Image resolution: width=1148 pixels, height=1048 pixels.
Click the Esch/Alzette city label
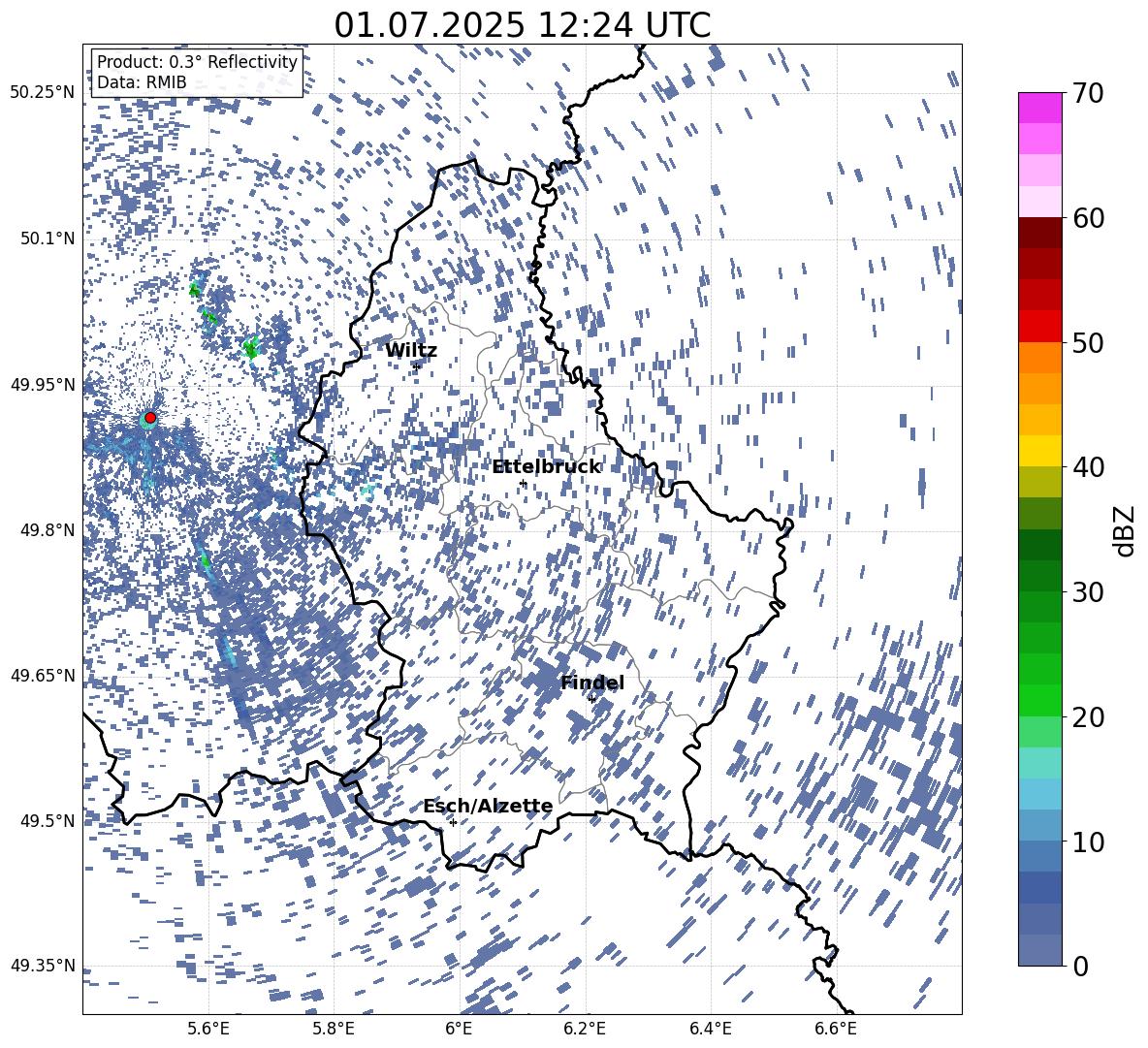[488, 806]
